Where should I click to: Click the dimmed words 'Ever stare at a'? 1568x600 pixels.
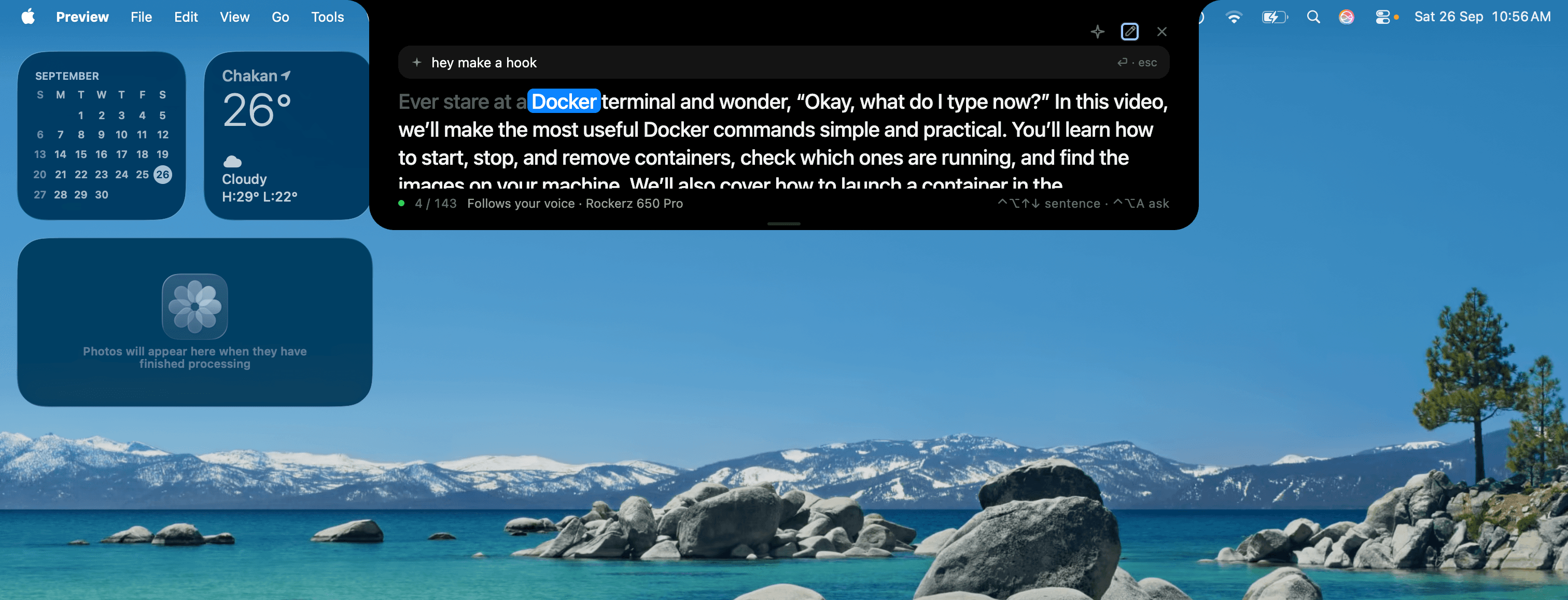click(462, 102)
